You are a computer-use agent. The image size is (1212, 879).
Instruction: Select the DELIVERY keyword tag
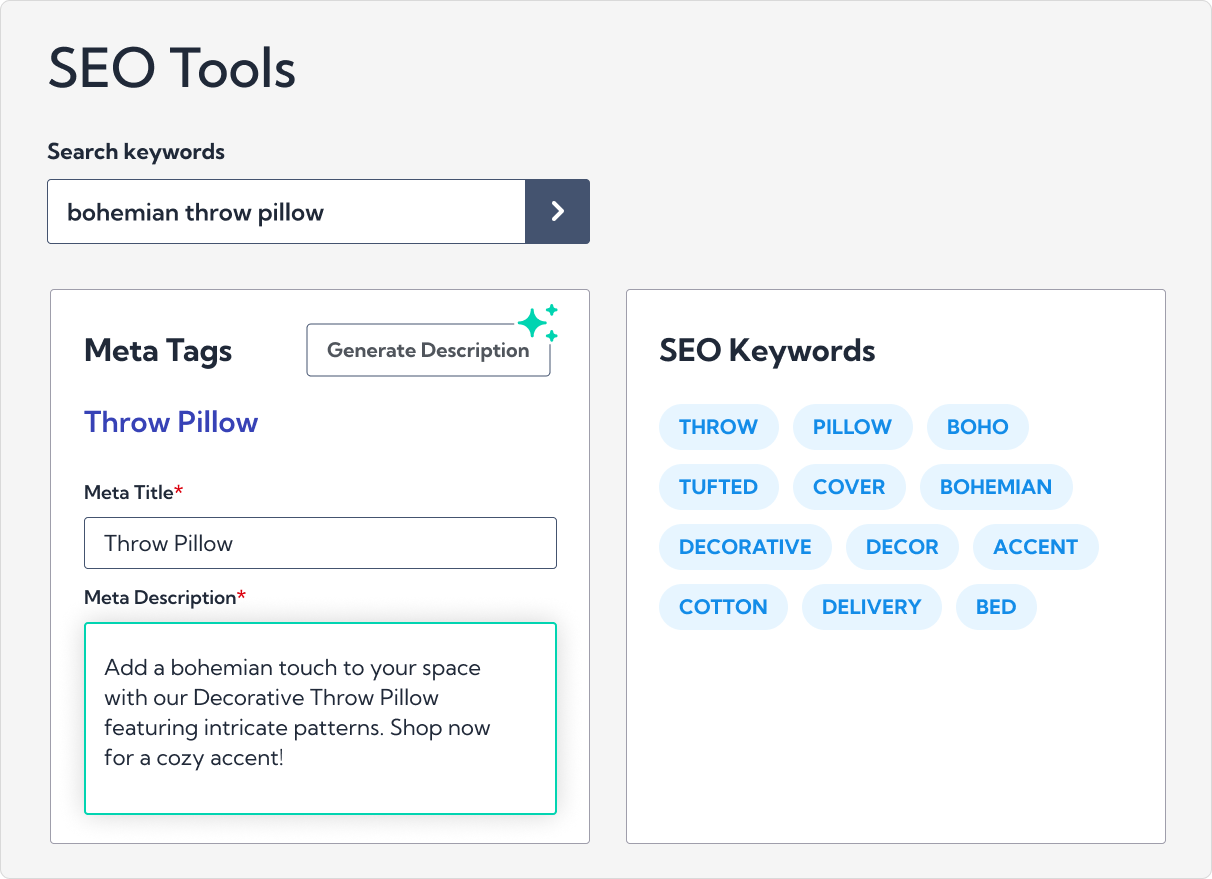pyautogui.click(x=871, y=607)
